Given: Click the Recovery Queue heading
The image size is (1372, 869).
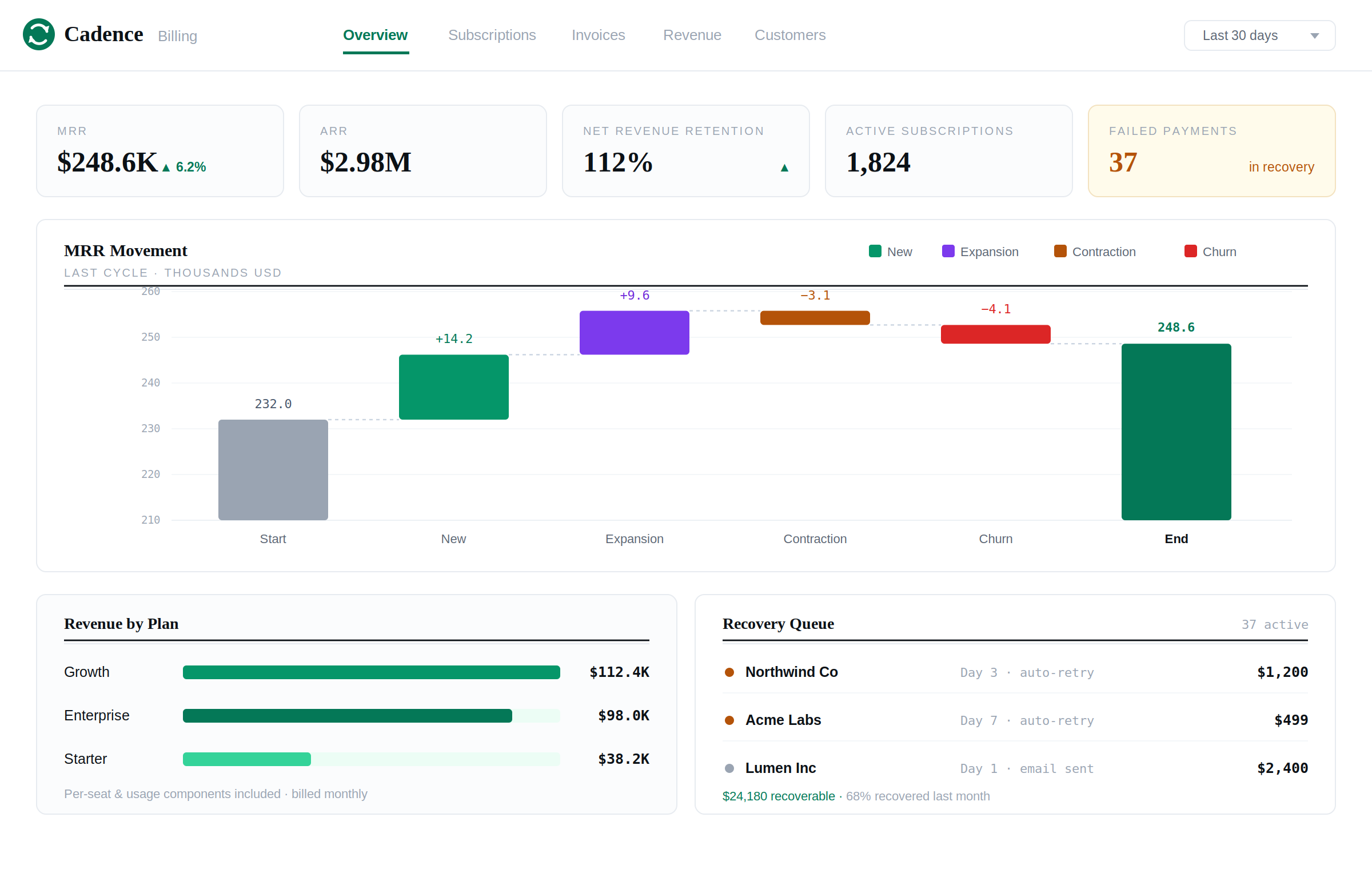Looking at the screenshot, I should pos(778,624).
